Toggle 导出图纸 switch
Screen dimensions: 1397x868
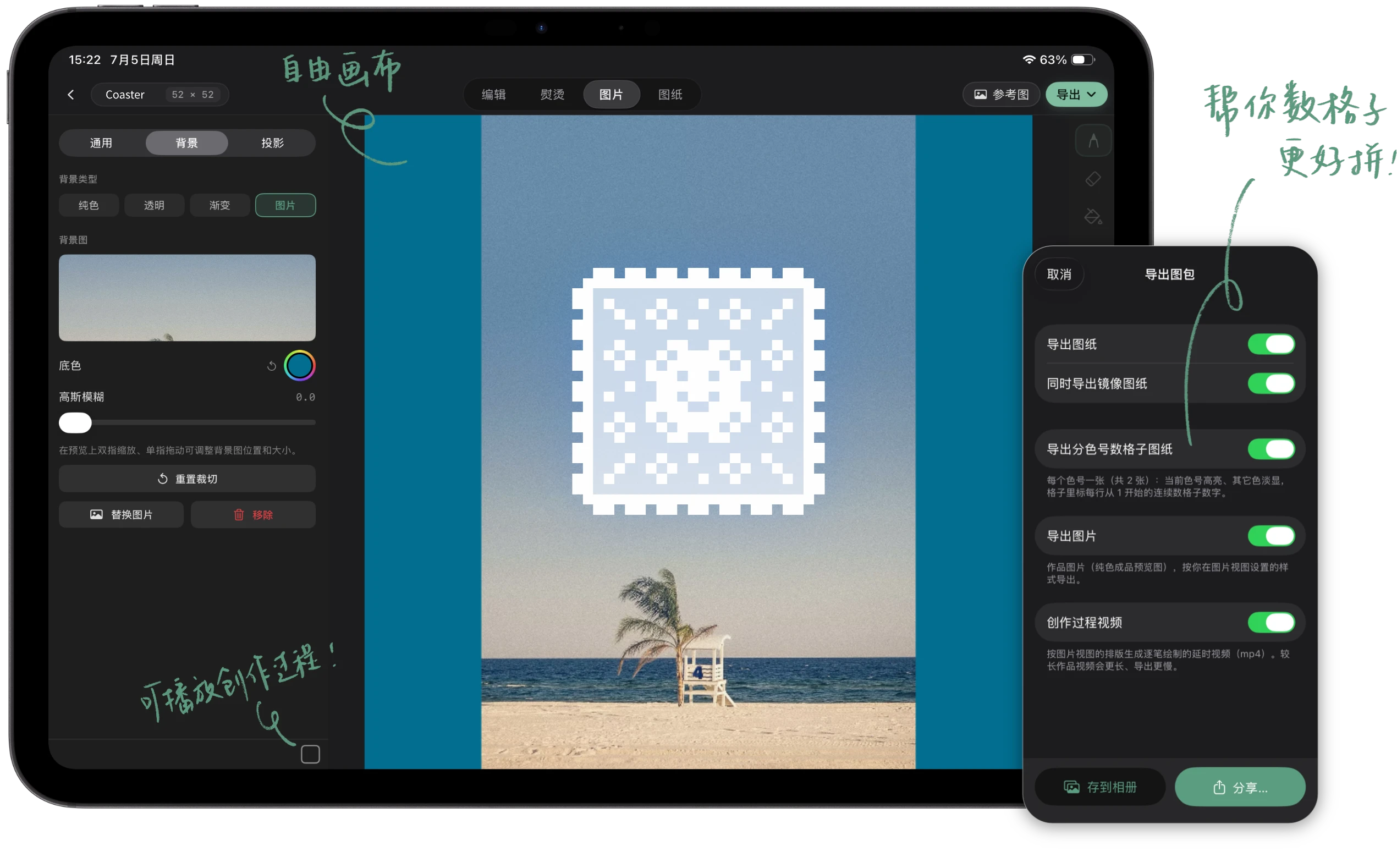coord(1270,344)
